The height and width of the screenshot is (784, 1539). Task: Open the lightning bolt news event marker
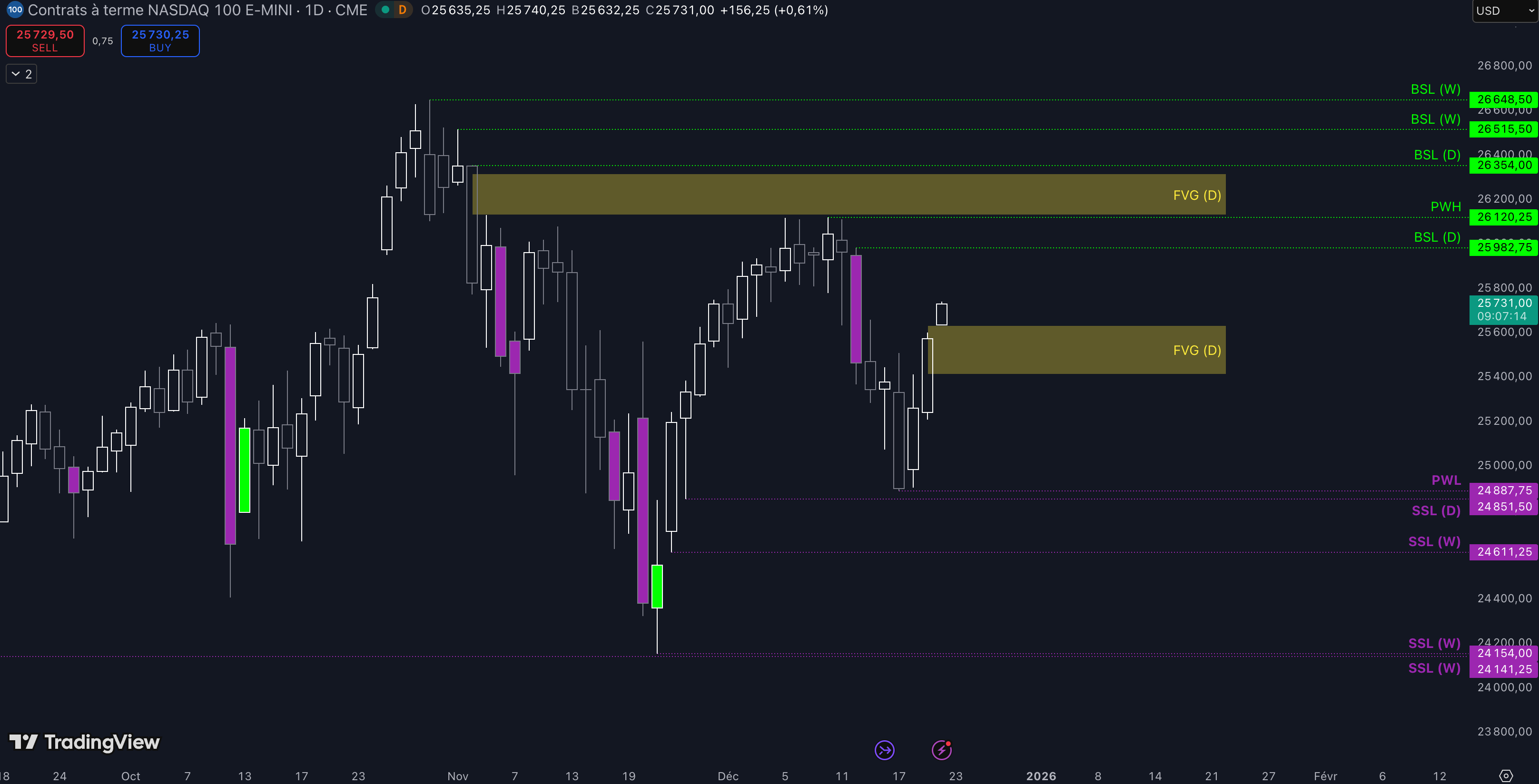click(x=942, y=750)
